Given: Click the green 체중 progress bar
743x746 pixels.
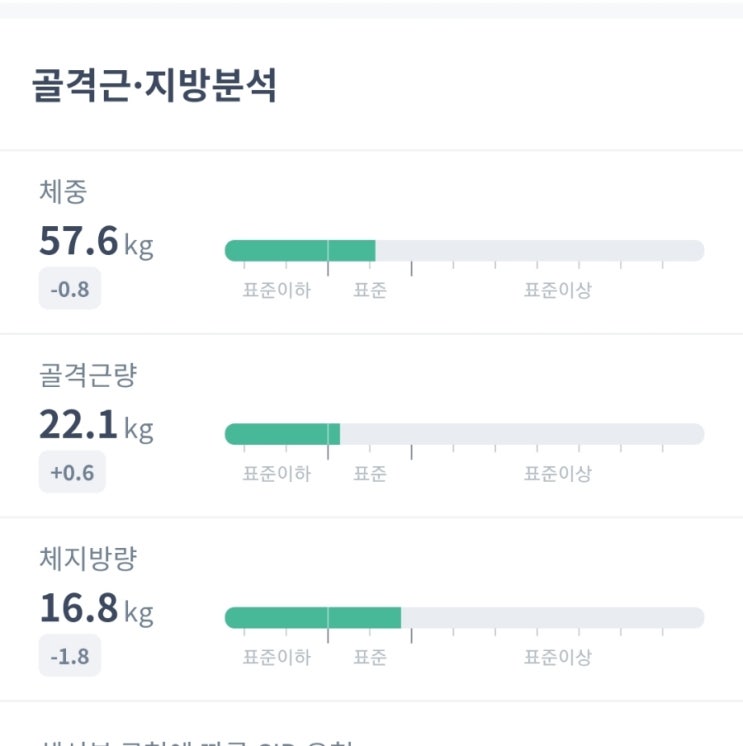Looking at the screenshot, I should click(300, 251).
